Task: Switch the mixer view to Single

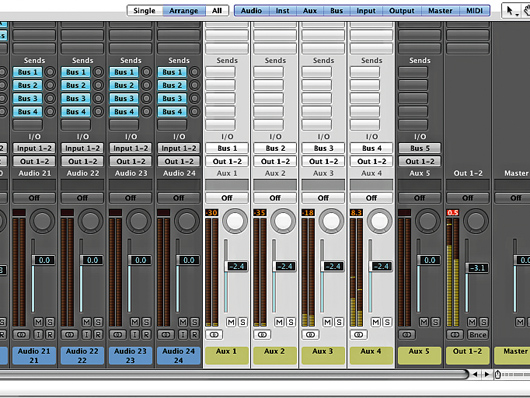Action: click(145, 11)
